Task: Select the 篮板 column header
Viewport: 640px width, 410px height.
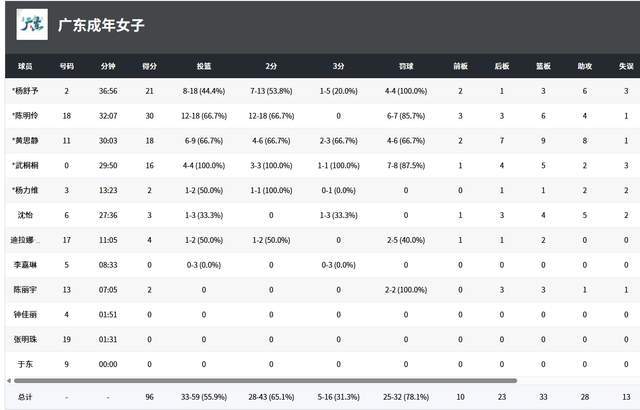Action: 543,66
